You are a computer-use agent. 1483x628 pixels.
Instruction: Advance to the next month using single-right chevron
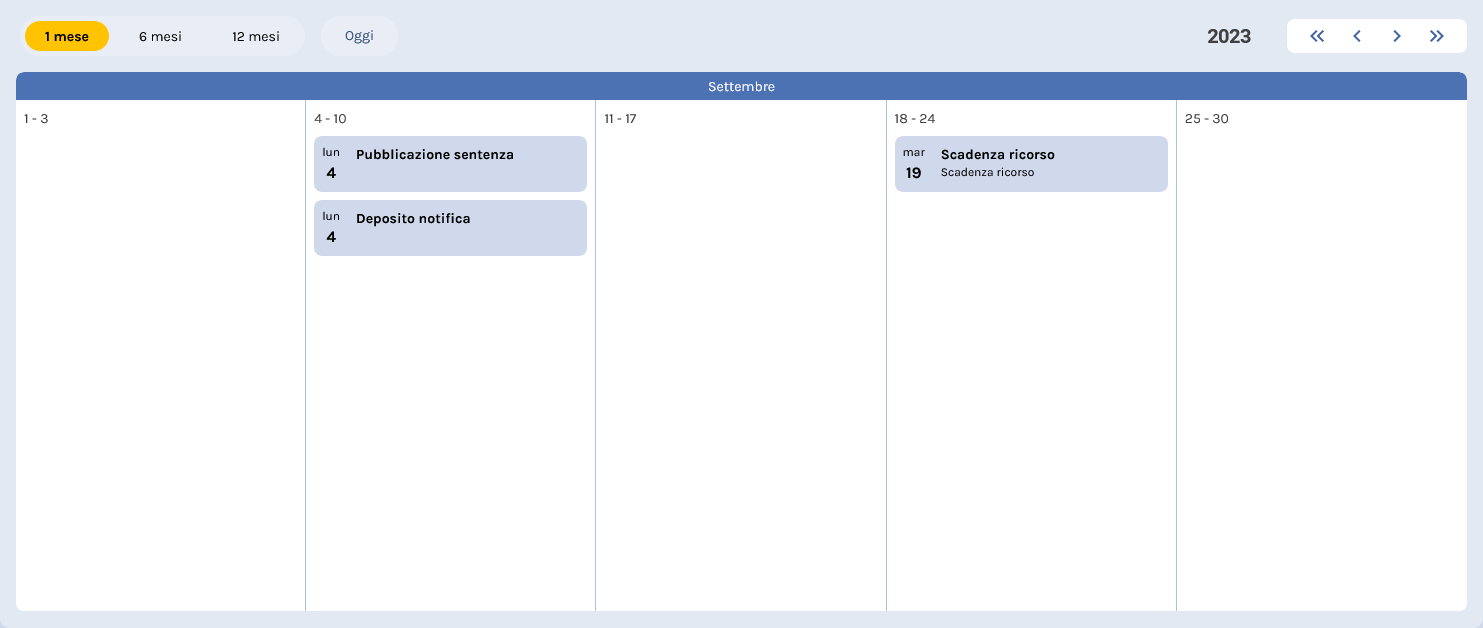pyautogui.click(x=1397, y=36)
